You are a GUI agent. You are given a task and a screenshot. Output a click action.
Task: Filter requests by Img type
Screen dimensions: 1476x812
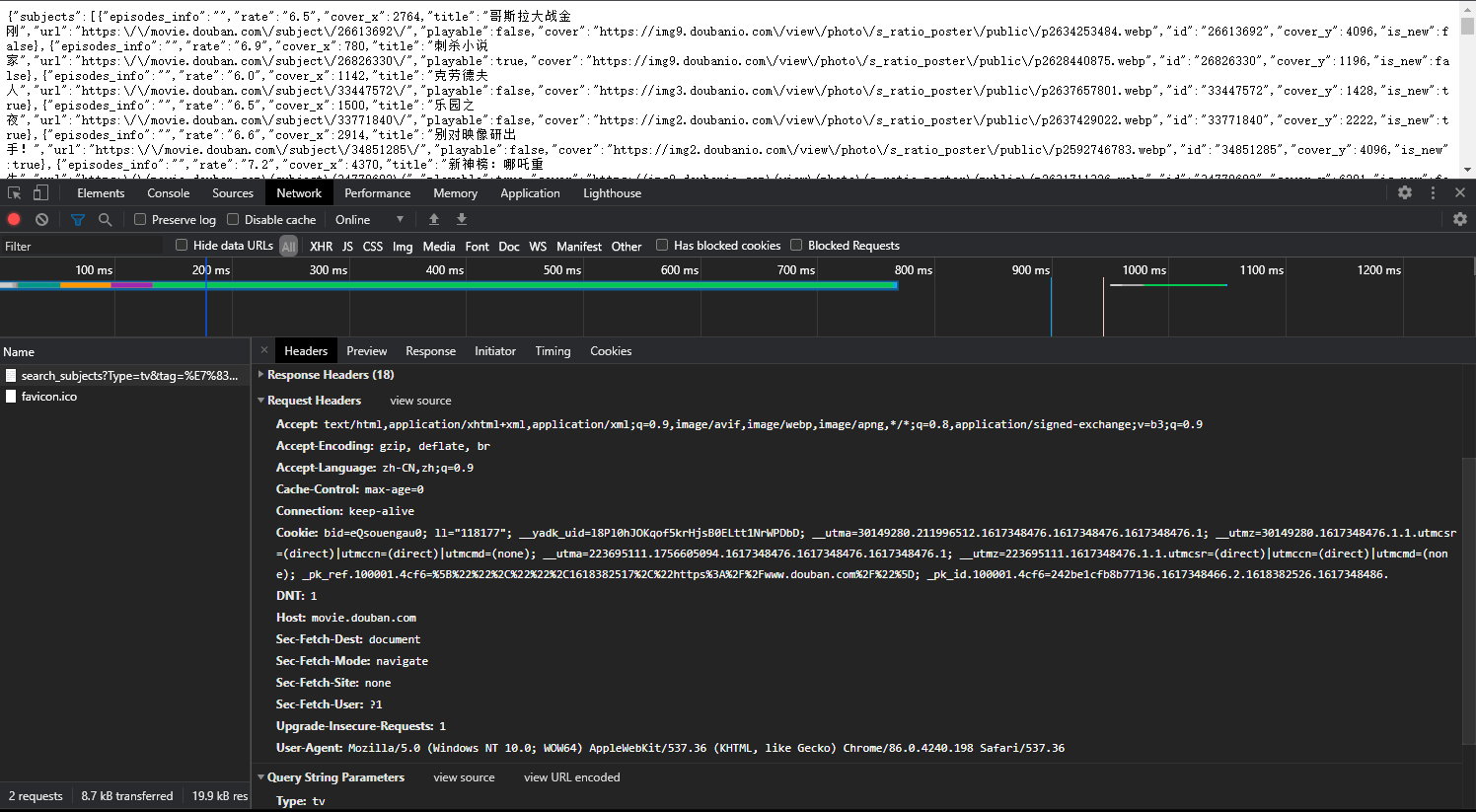coord(403,246)
